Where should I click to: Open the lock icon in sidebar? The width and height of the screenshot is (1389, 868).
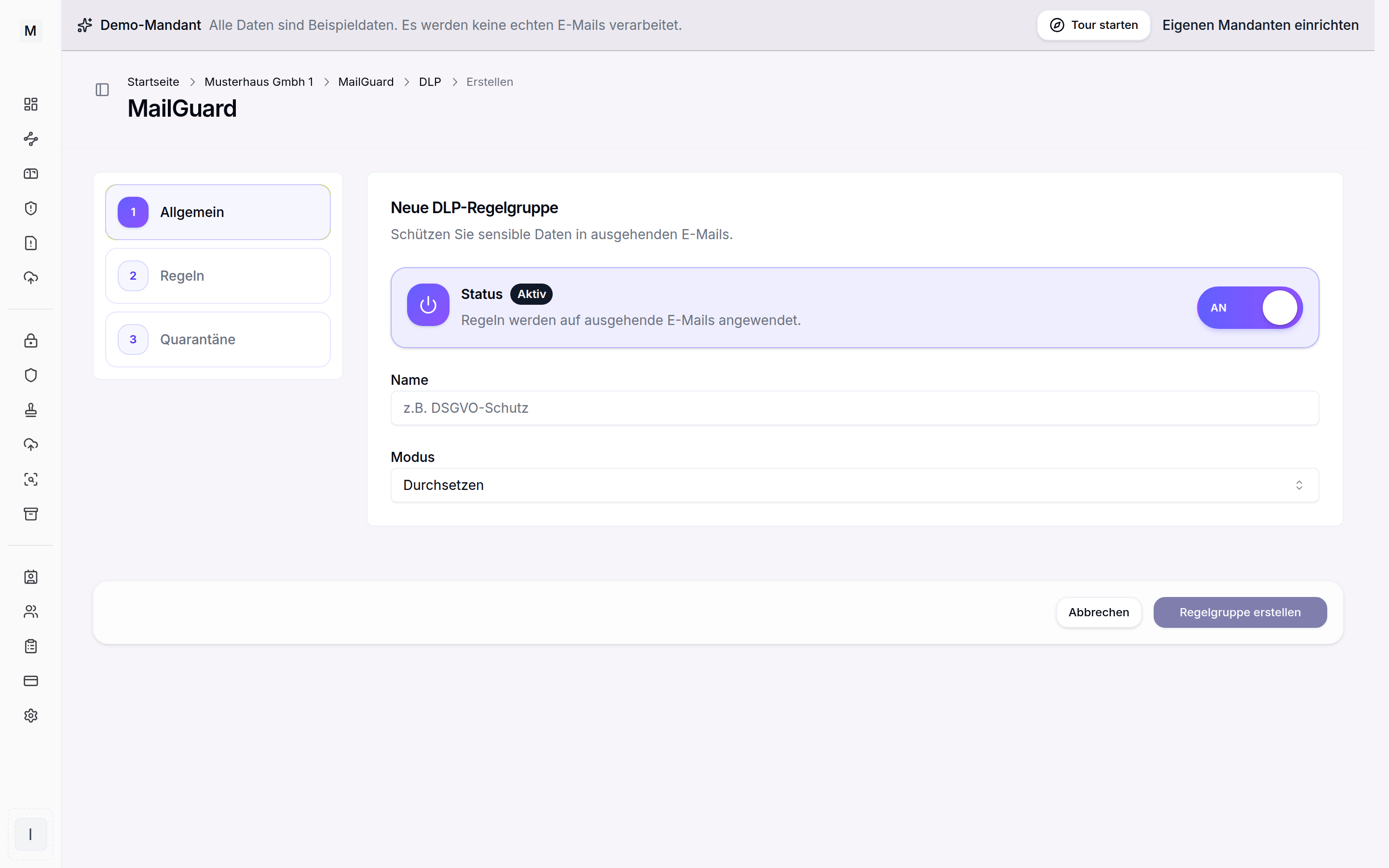click(30, 340)
